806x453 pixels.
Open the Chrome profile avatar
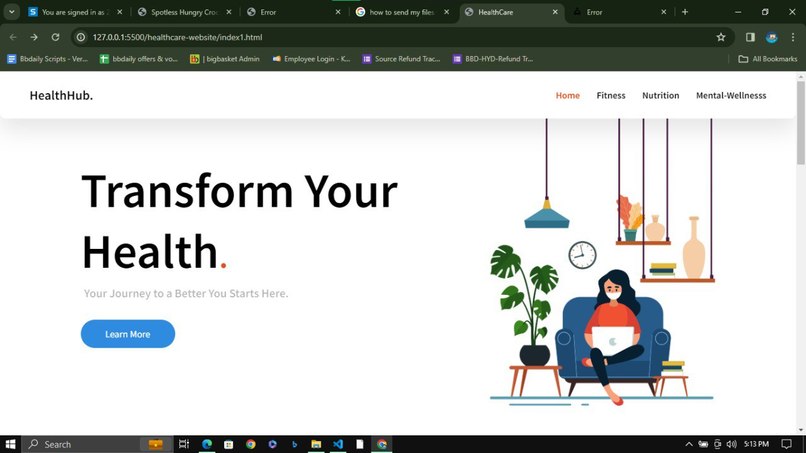click(x=772, y=37)
